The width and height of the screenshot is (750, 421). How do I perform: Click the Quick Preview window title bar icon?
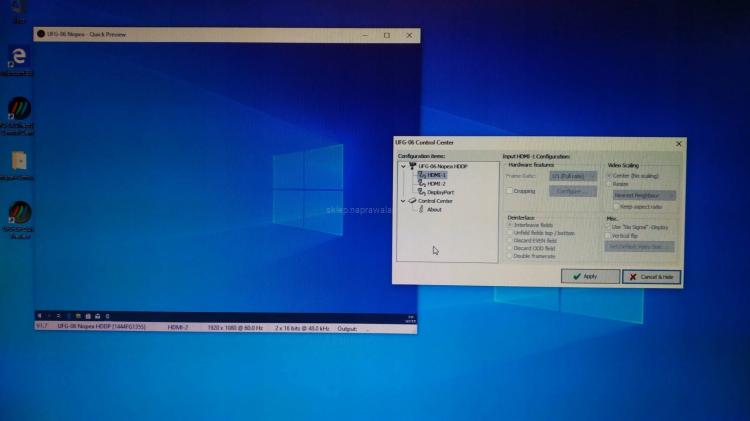[x=41, y=34]
